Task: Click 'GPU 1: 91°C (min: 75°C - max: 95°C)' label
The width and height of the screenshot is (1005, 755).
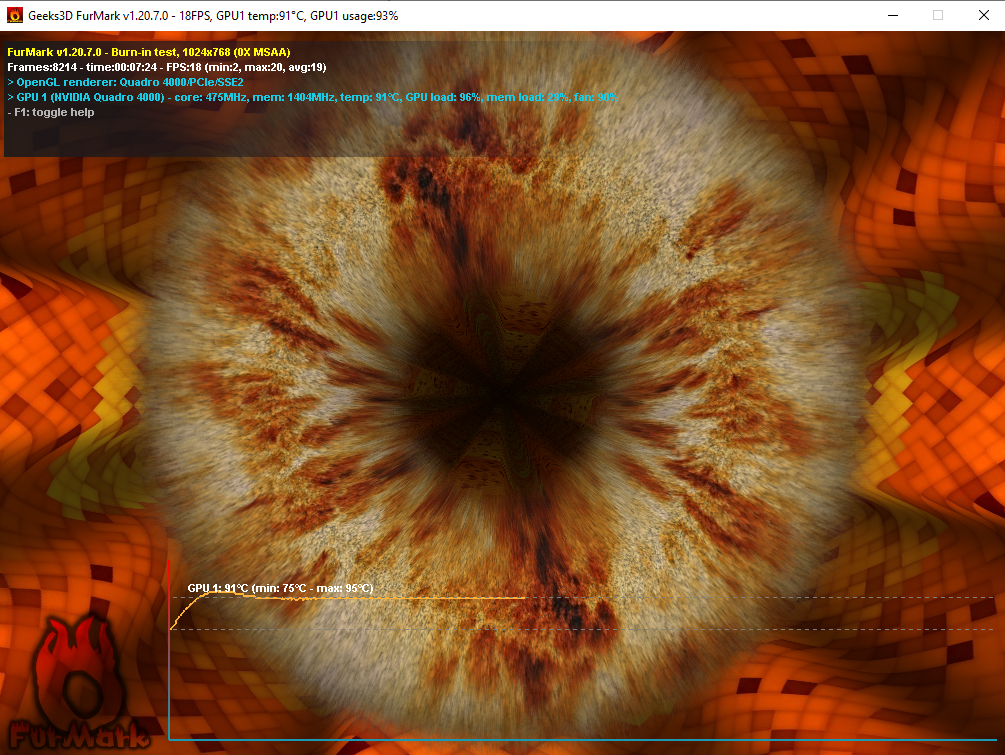Action: [280, 588]
